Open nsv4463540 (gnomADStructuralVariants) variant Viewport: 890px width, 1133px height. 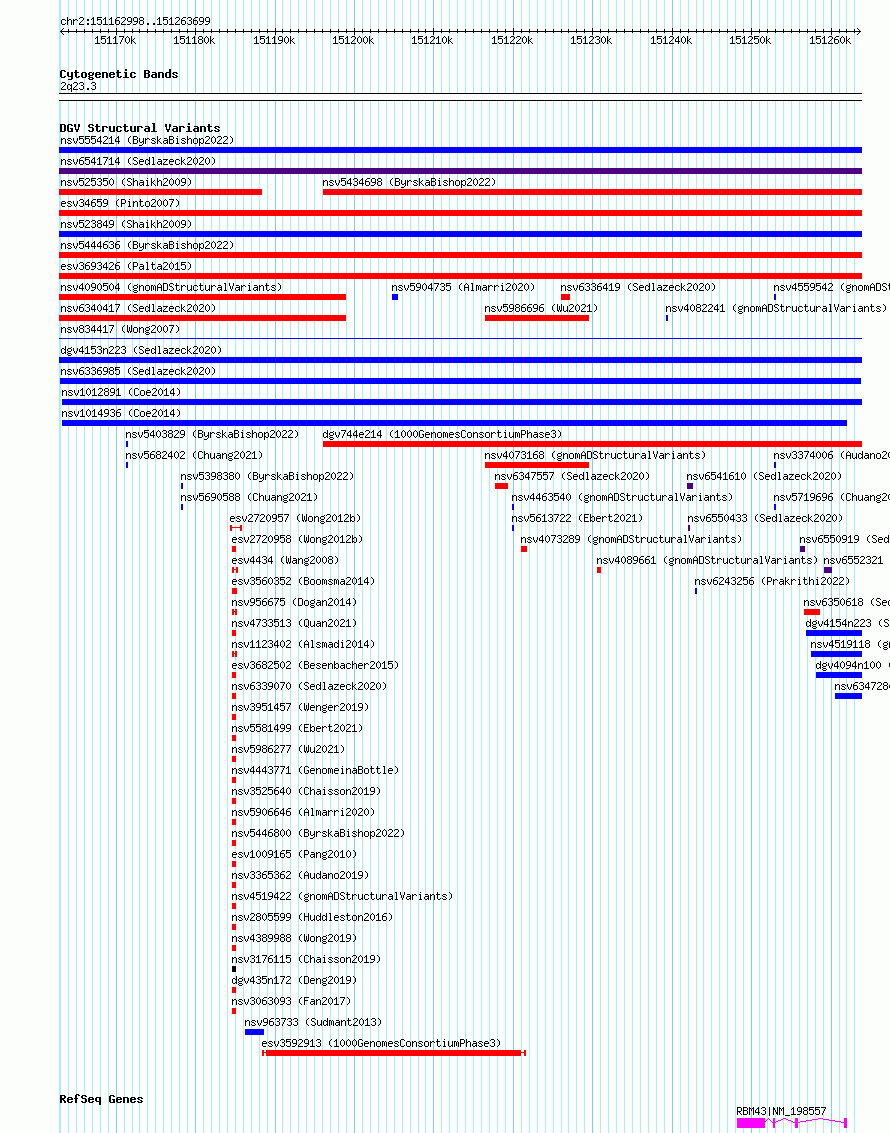[x=622, y=496]
